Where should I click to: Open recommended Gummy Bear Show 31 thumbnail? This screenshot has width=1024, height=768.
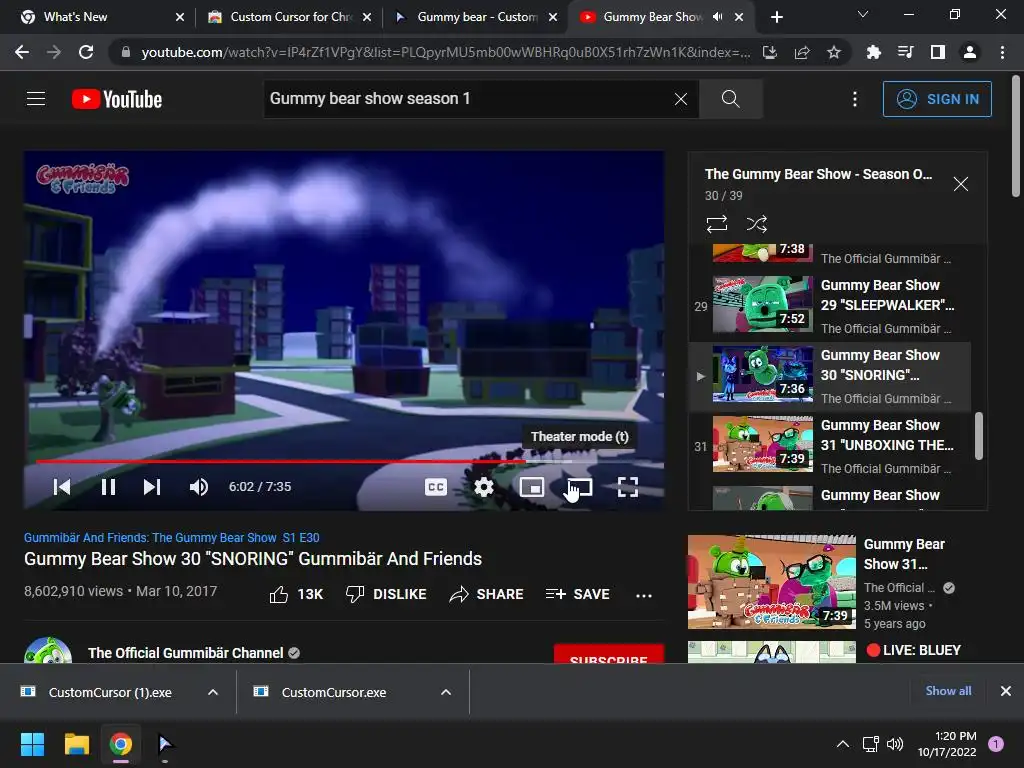pos(772,582)
